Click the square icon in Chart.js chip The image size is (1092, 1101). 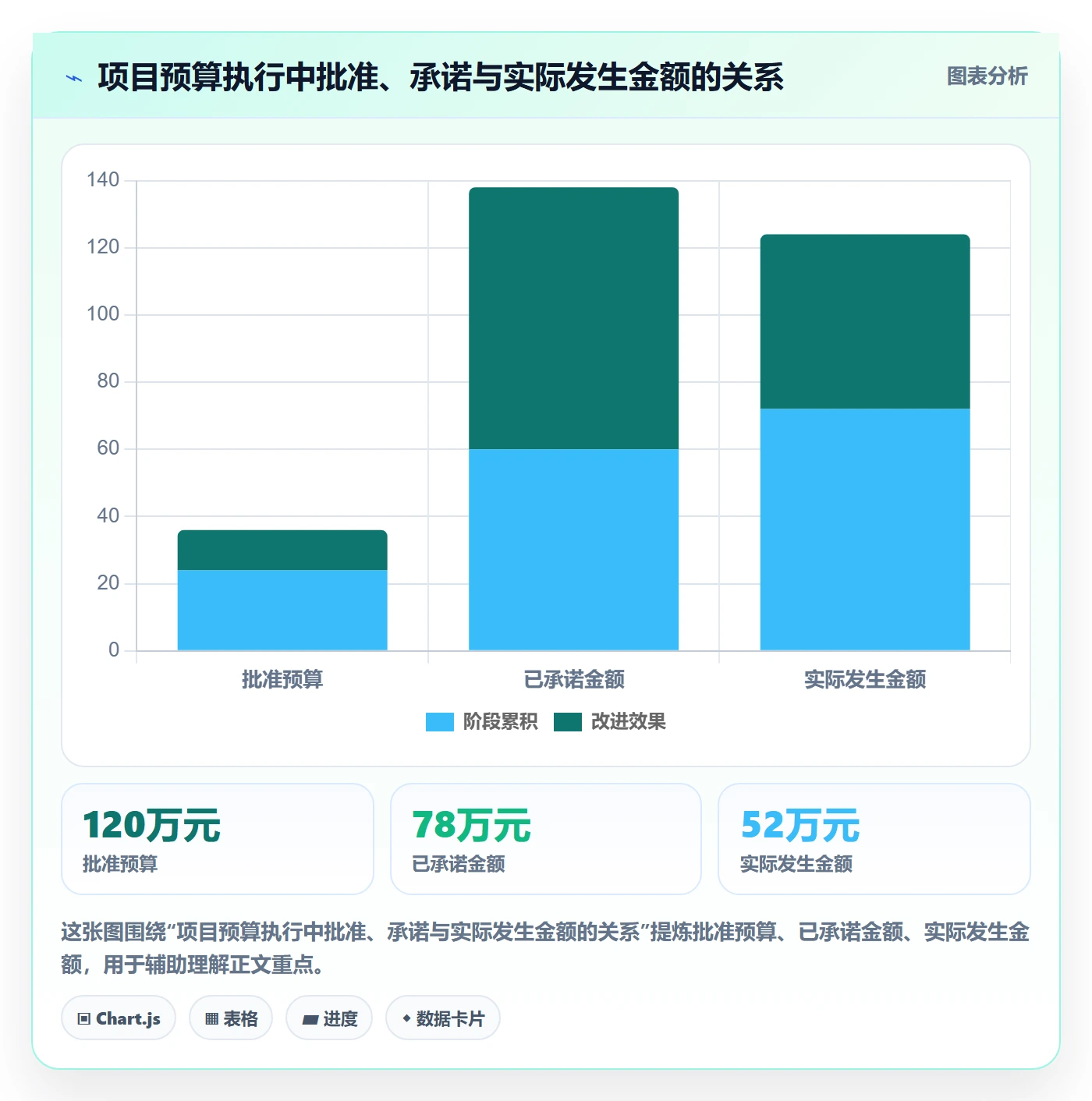pos(84,1018)
